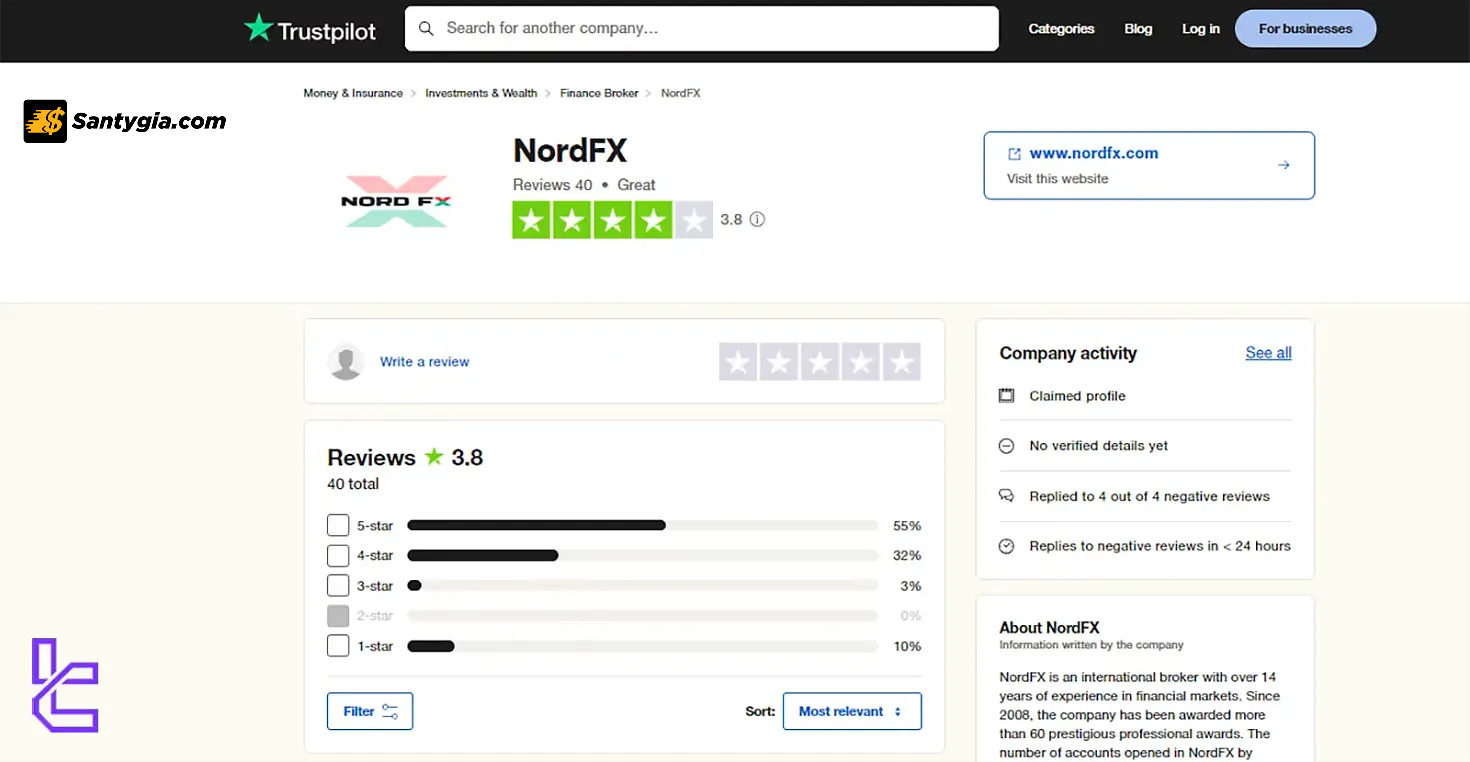Screen dimensions: 1470x762
Task: Tick the 4-star filter checkbox
Action: 338,555
